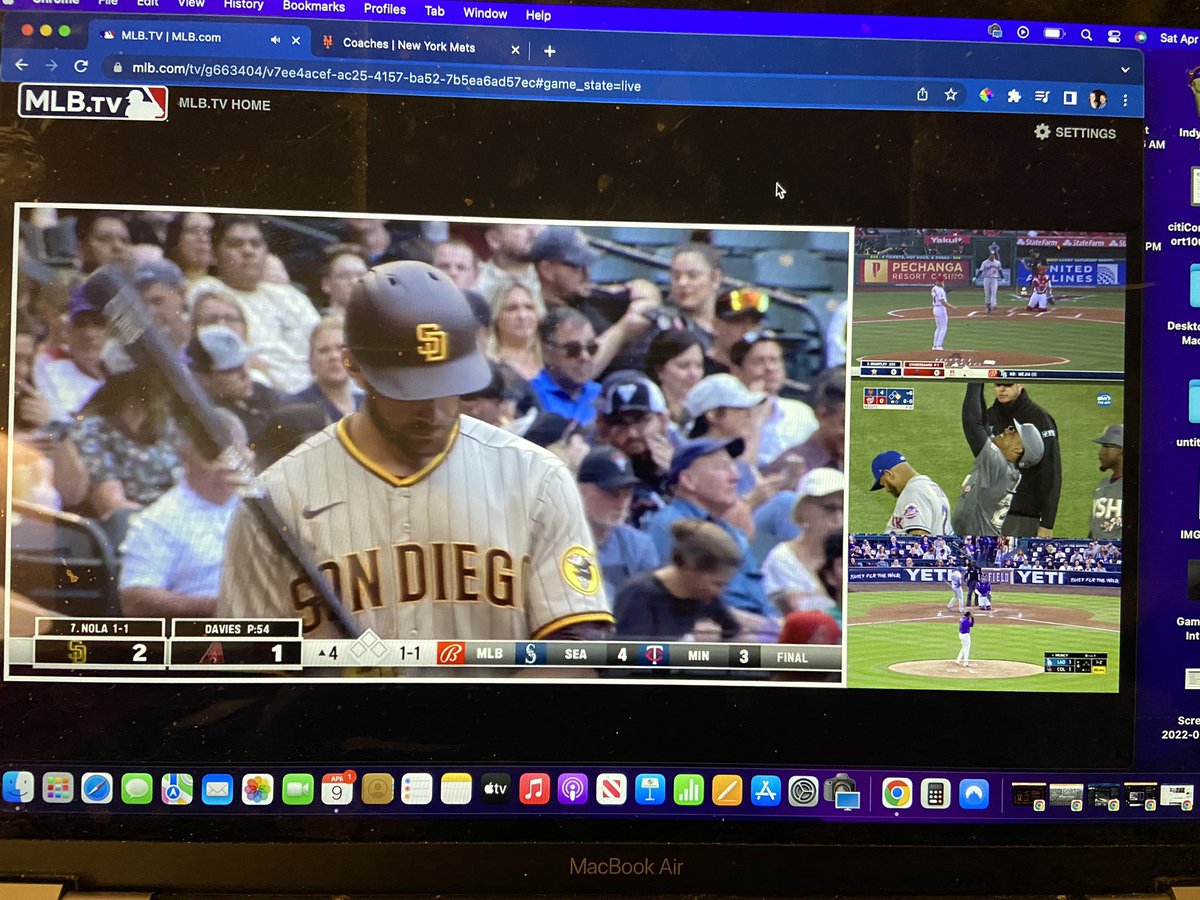The width and height of the screenshot is (1200, 900).
Task: Reload the page in Chrome
Action: (81, 65)
